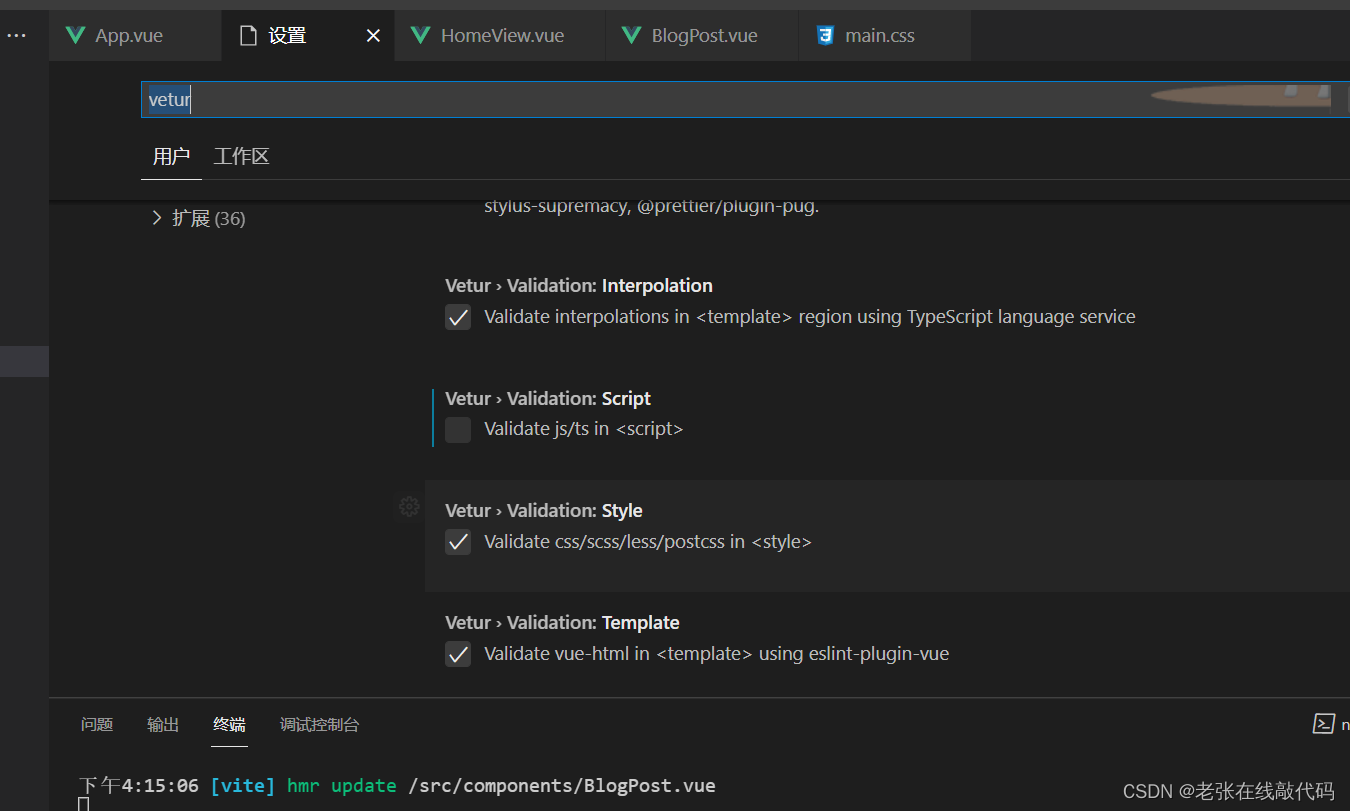Uncheck Validation: Interpolation checkbox
1350x811 pixels.
tap(458, 318)
